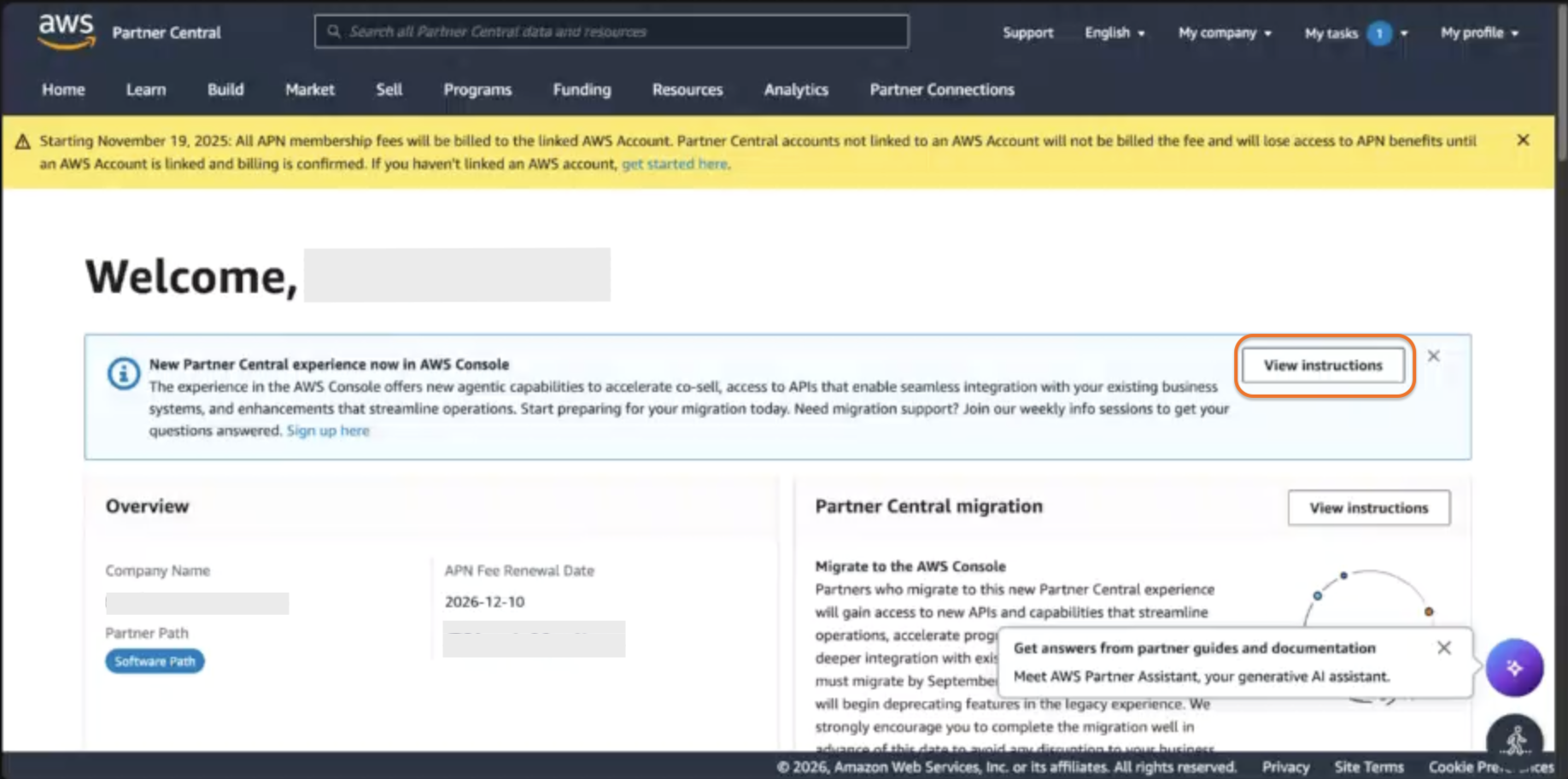This screenshot has width=1568, height=779.
Task: Open the Programs menu
Action: tap(477, 90)
